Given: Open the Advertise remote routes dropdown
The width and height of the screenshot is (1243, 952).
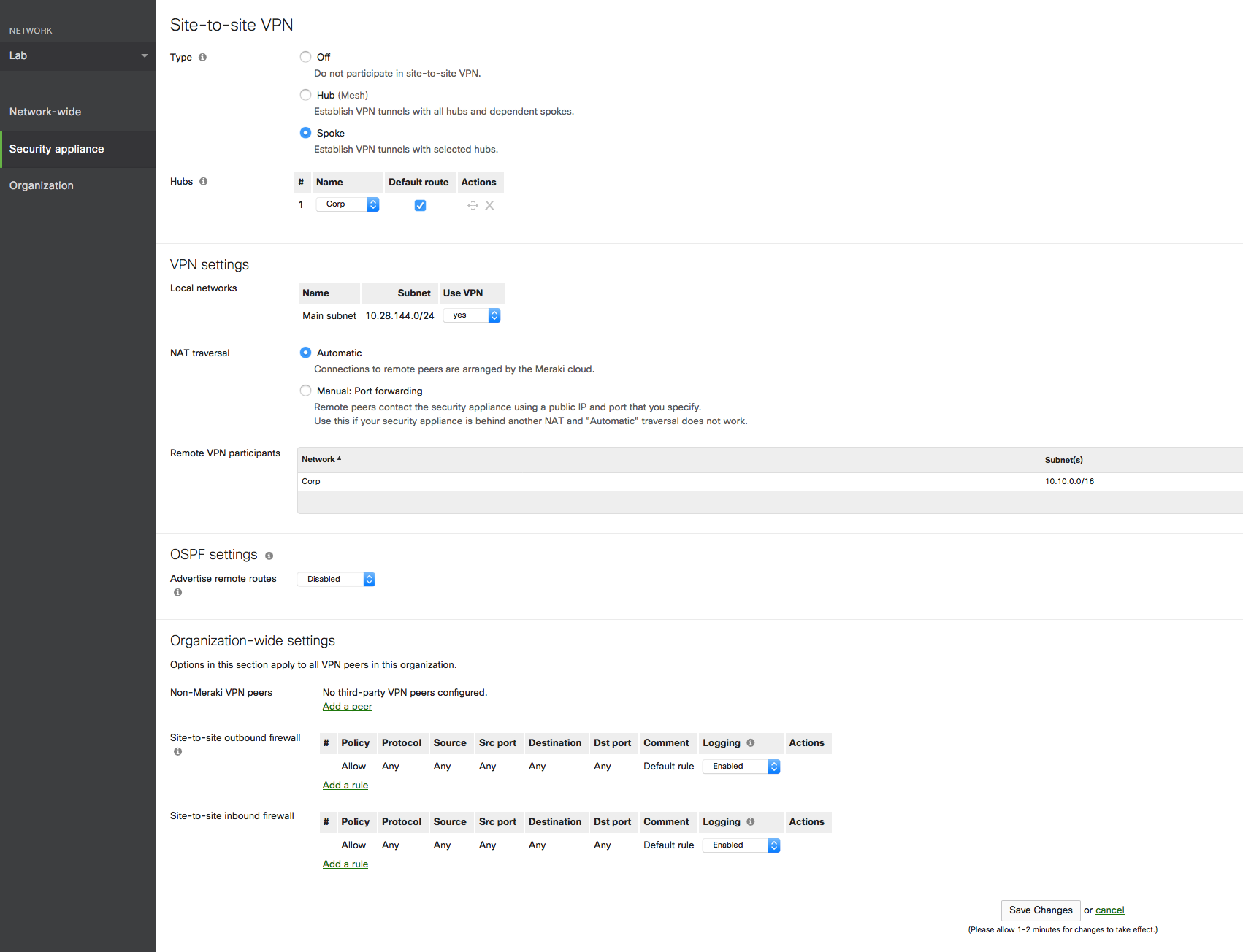Looking at the screenshot, I should click(336, 580).
